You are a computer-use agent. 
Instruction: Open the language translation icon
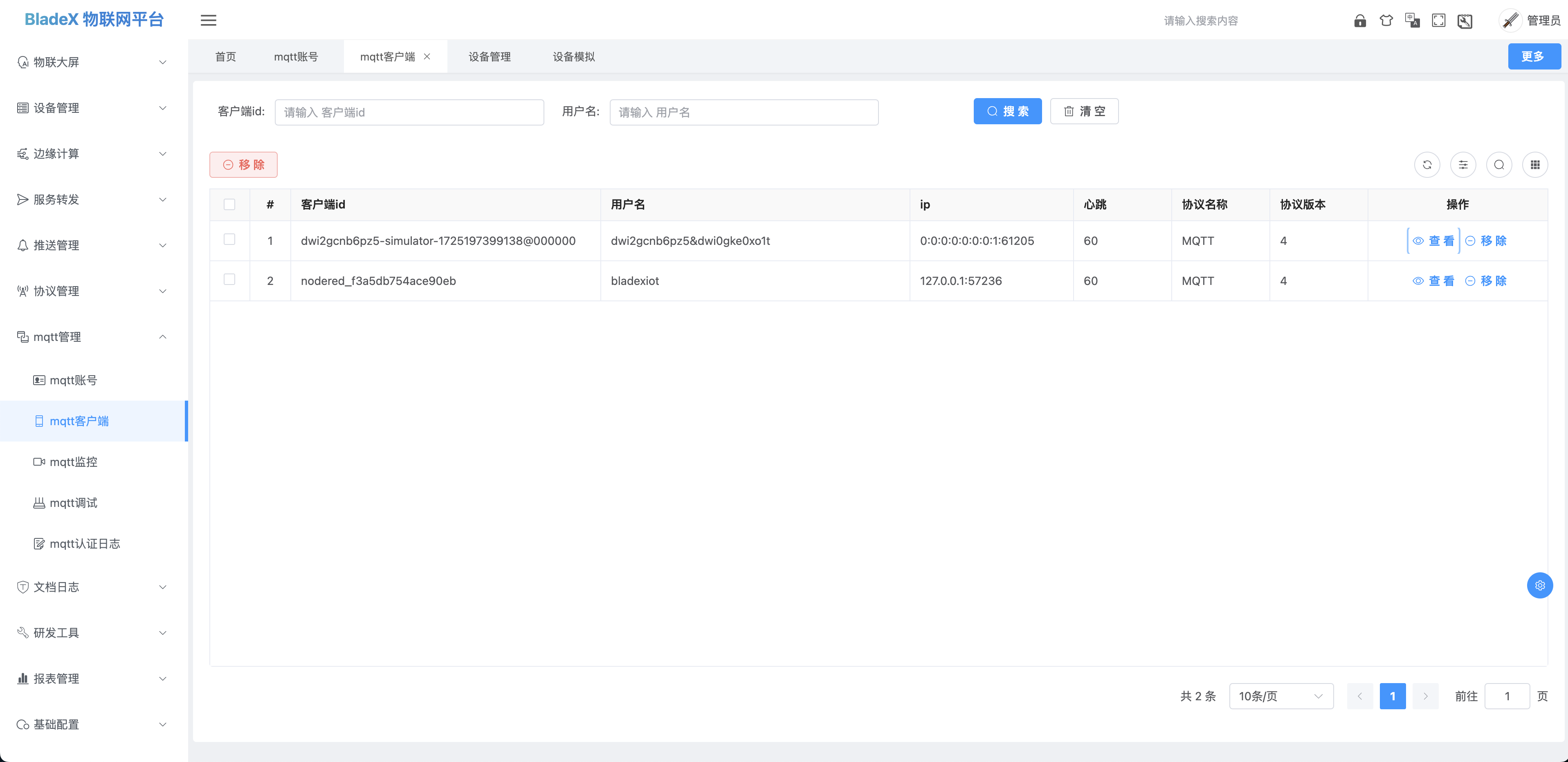(1412, 21)
